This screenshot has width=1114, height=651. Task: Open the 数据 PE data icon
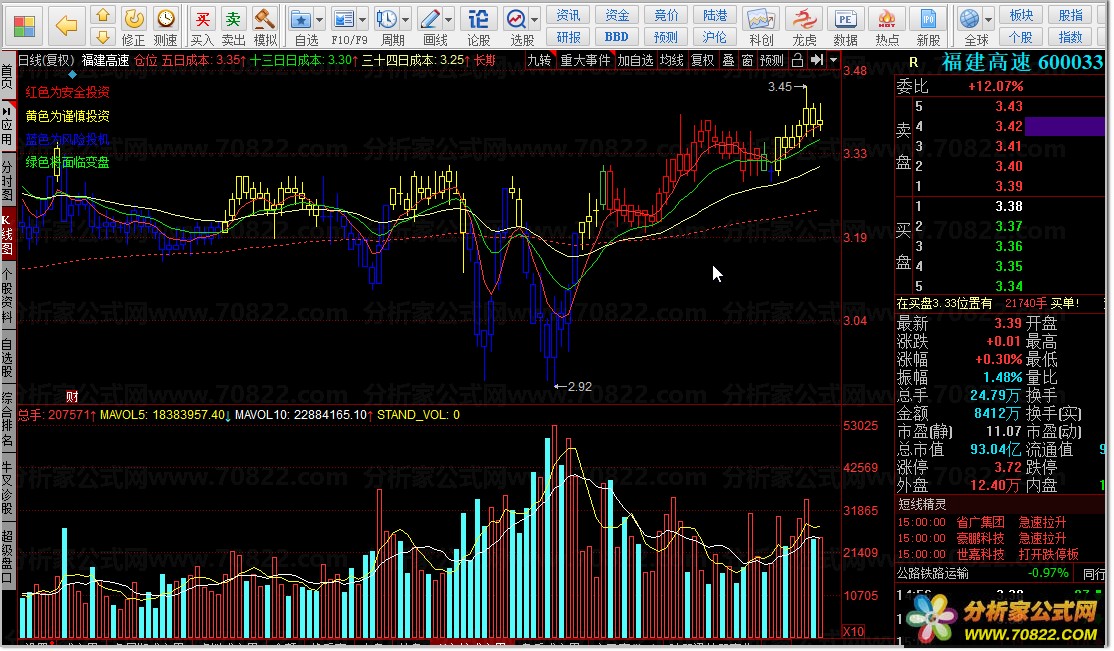(x=845, y=19)
